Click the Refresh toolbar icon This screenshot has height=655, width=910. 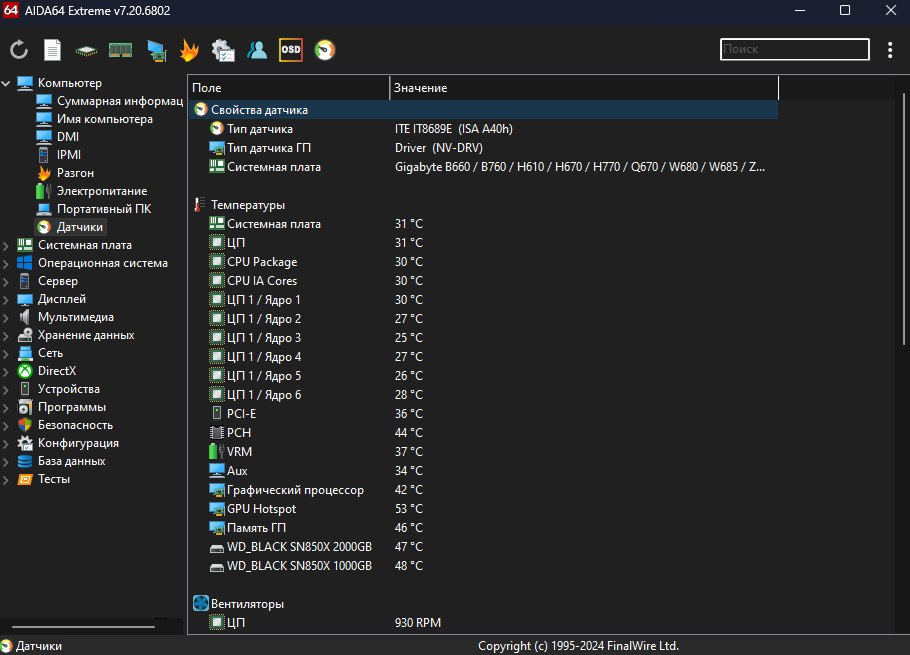[x=19, y=50]
